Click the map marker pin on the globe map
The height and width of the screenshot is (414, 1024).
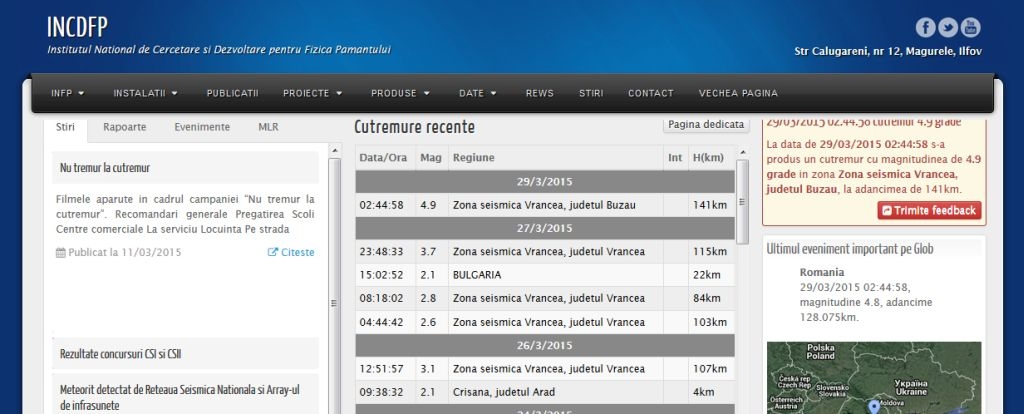[x=874, y=407]
